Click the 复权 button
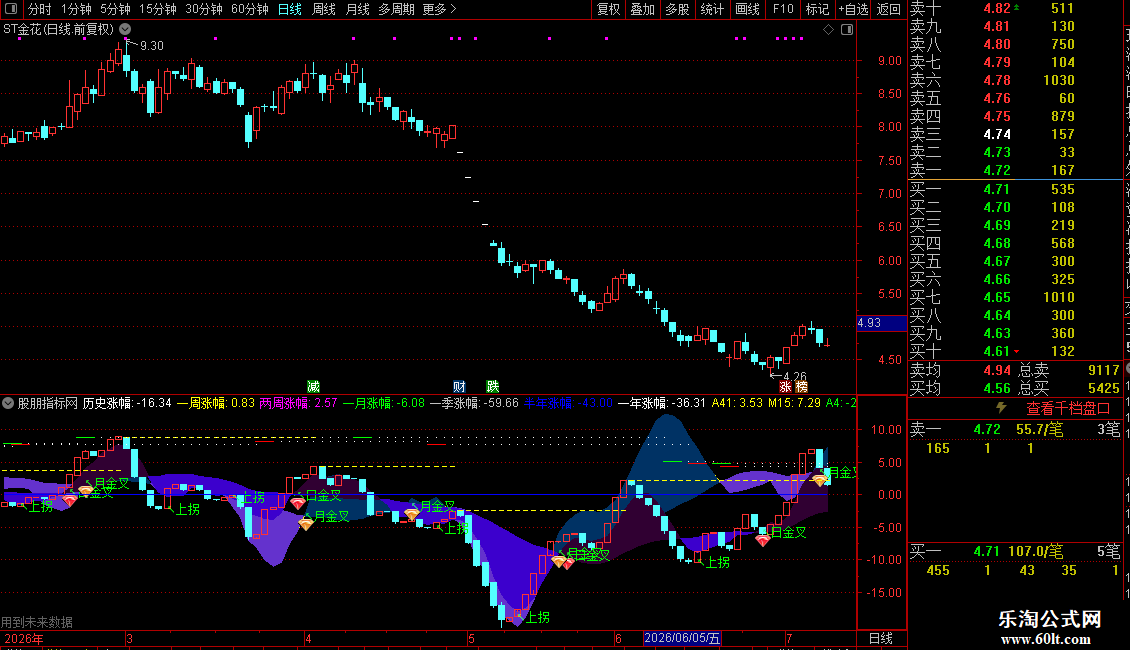 point(608,9)
